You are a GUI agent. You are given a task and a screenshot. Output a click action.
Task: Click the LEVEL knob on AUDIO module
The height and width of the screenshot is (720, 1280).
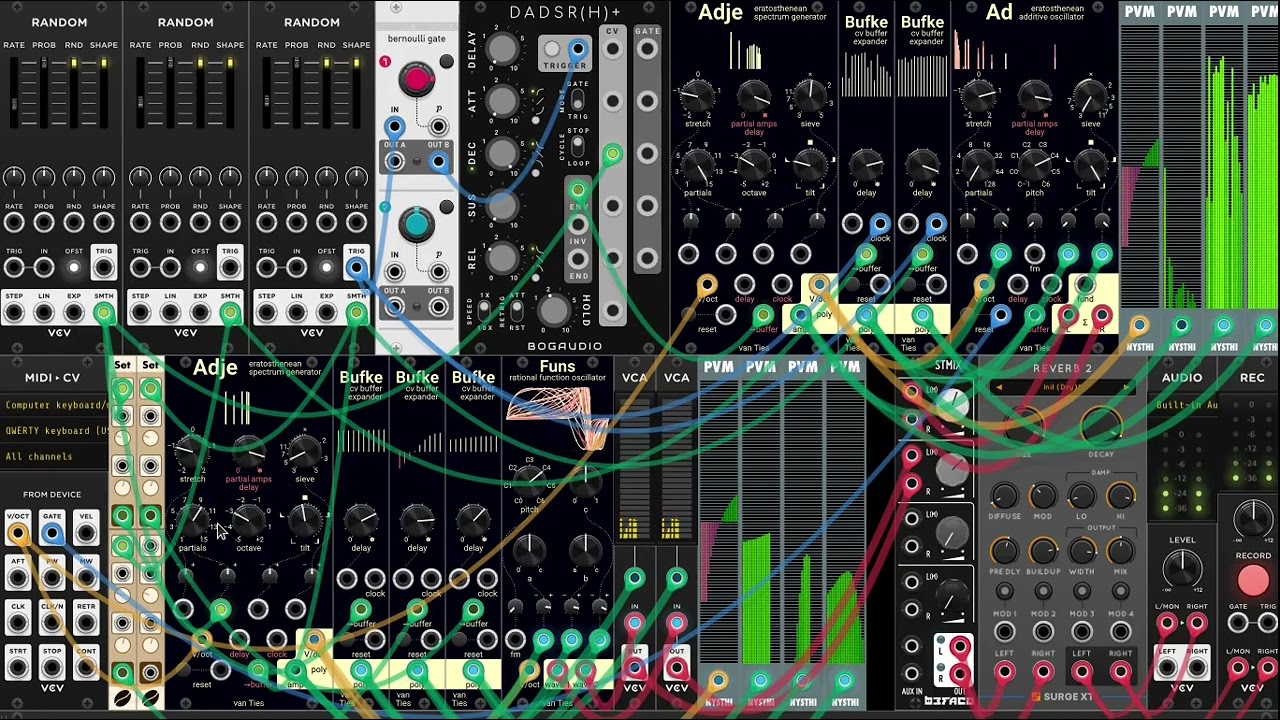[x=1182, y=569]
